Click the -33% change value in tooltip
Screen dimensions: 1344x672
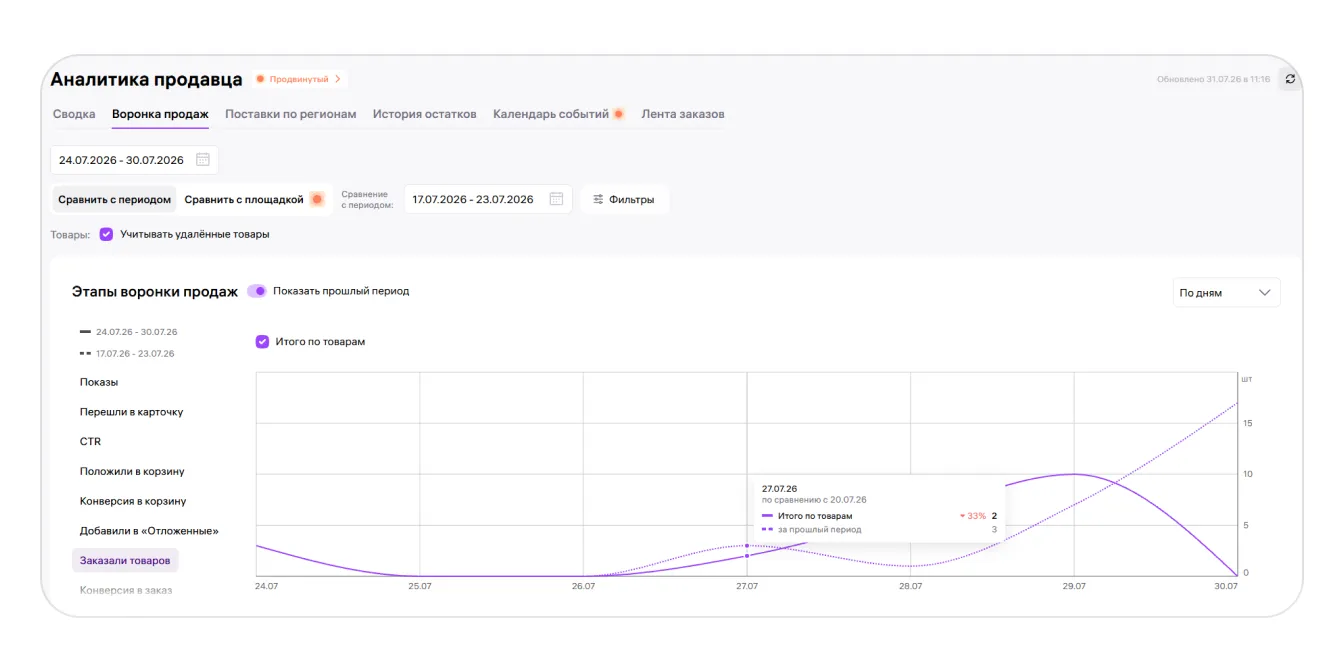click(x=972, y=516)
